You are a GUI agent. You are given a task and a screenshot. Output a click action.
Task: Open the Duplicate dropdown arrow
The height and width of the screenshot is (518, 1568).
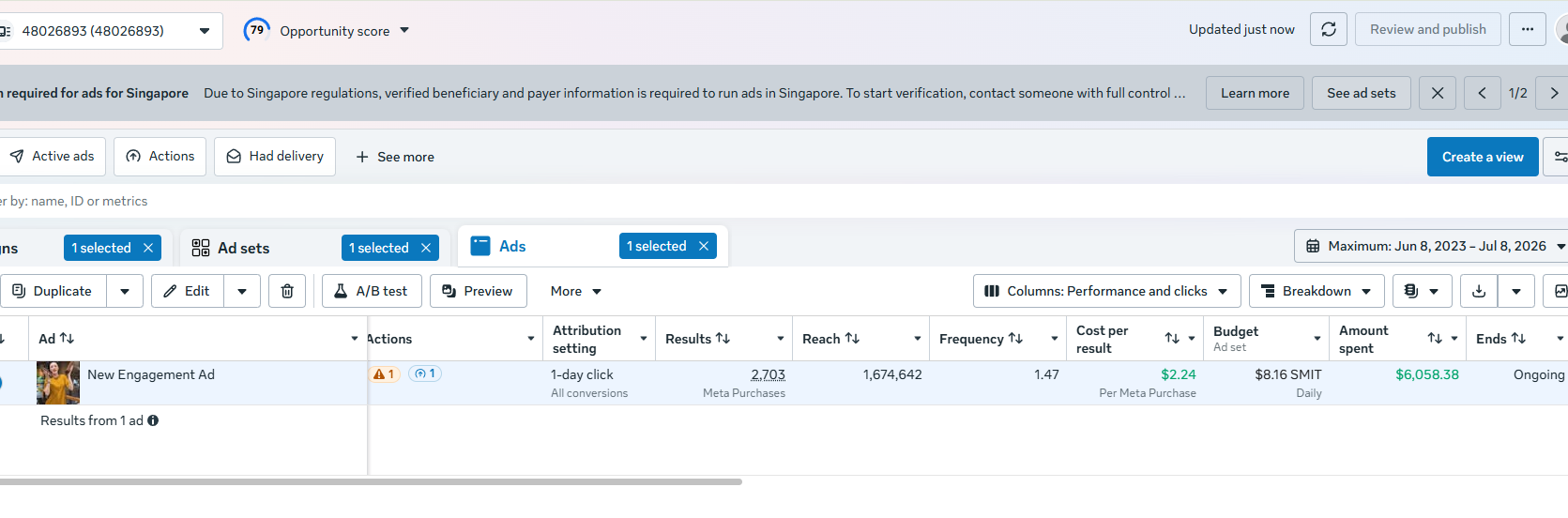coord(125,291)
